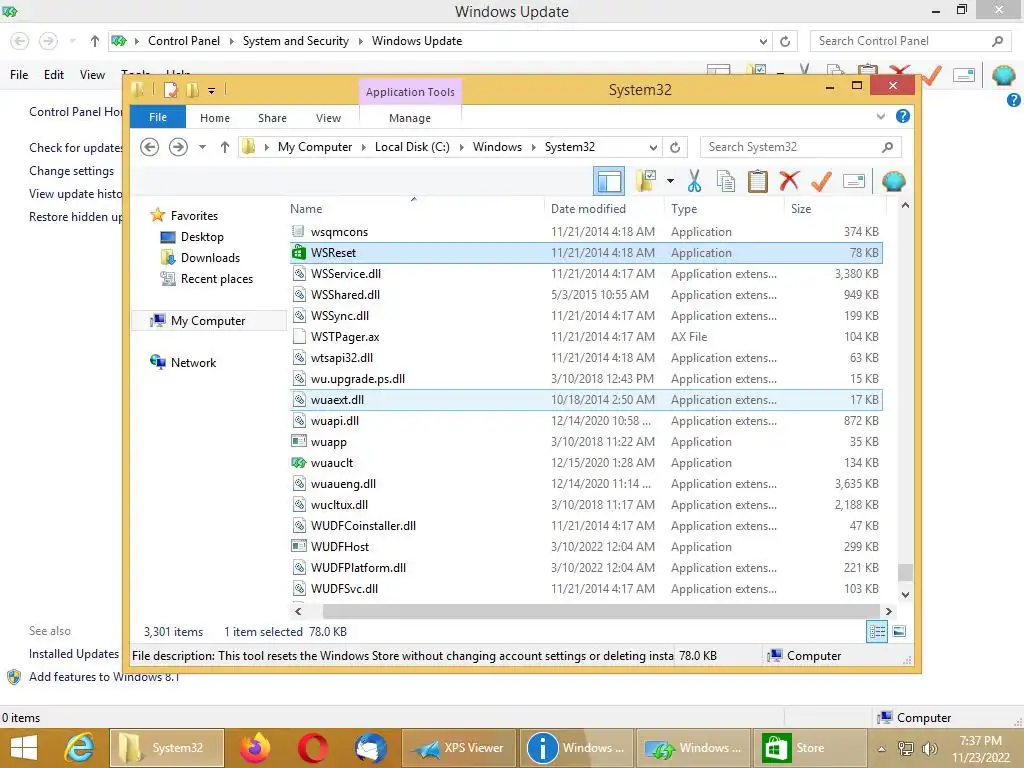Refresh the System32 folder
1024x768 pixels.
(675, 148)
